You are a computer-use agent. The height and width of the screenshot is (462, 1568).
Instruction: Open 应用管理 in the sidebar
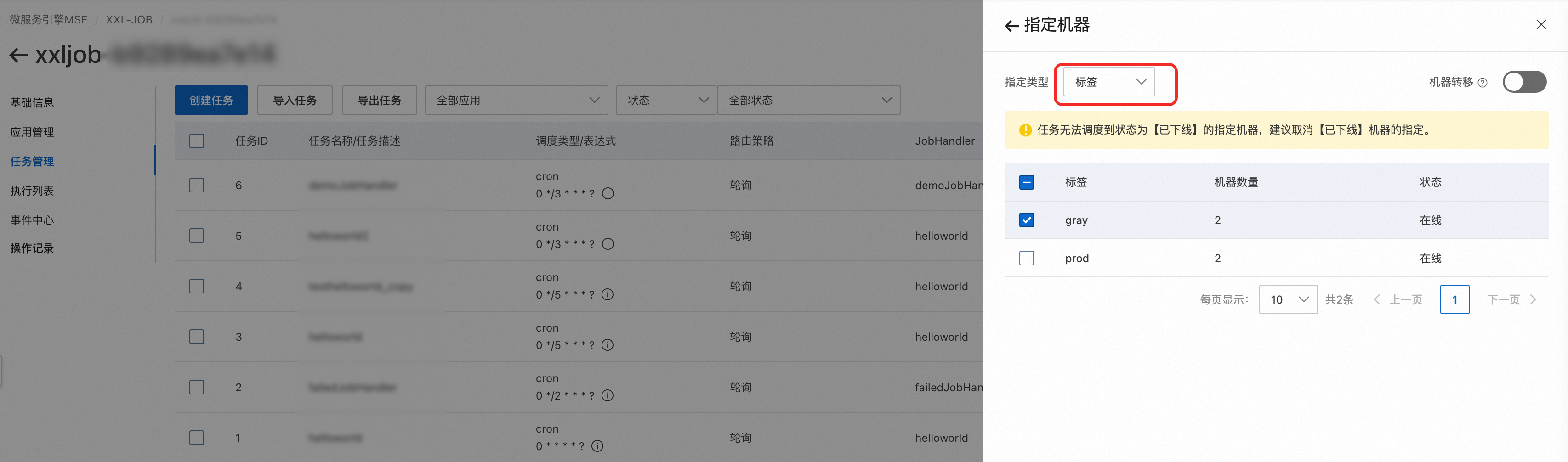click(x=32, y=132)
